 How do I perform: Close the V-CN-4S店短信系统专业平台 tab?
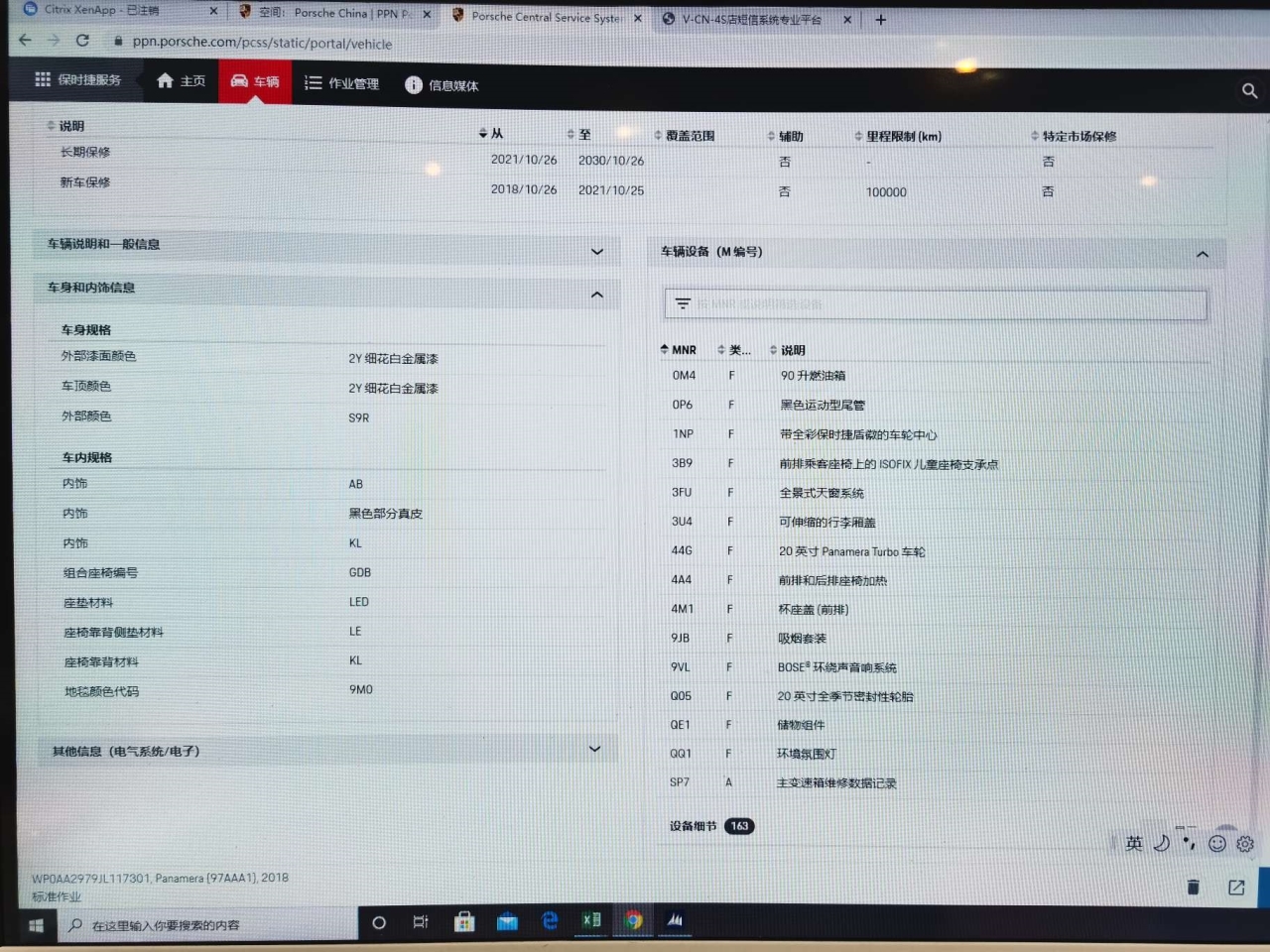coord(847,19)
